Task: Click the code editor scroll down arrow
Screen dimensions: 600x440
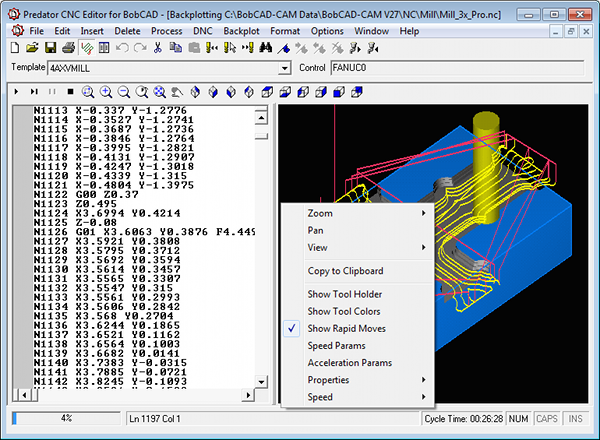Action: click(261, 381)
